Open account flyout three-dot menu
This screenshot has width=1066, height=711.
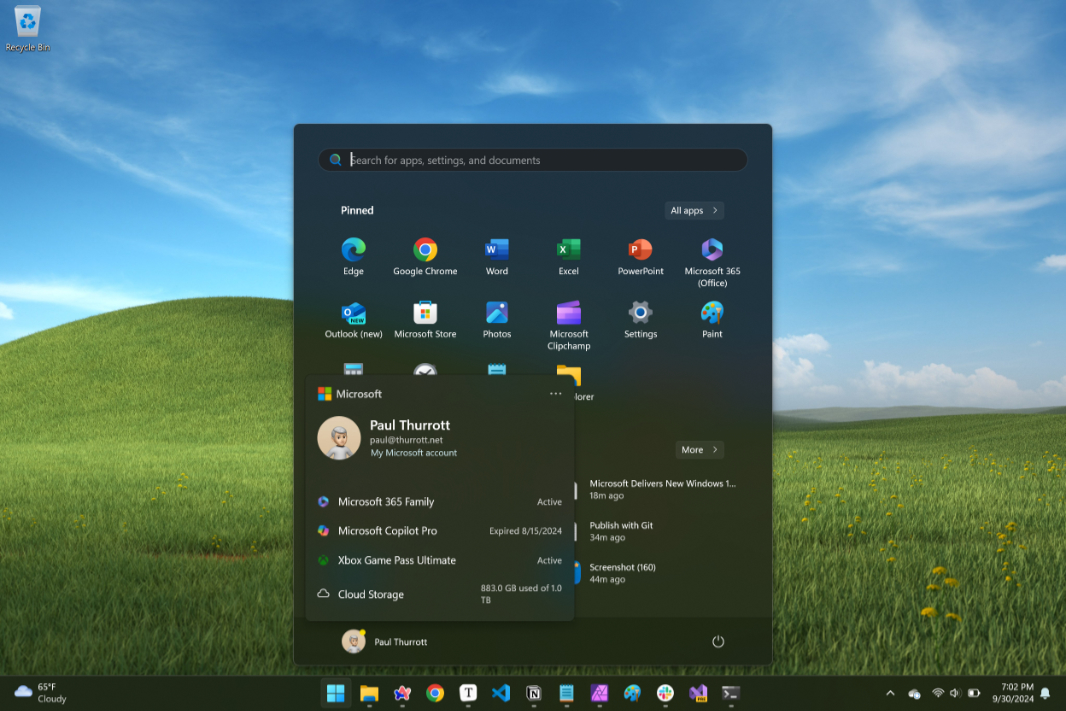[x=556, y=394]
